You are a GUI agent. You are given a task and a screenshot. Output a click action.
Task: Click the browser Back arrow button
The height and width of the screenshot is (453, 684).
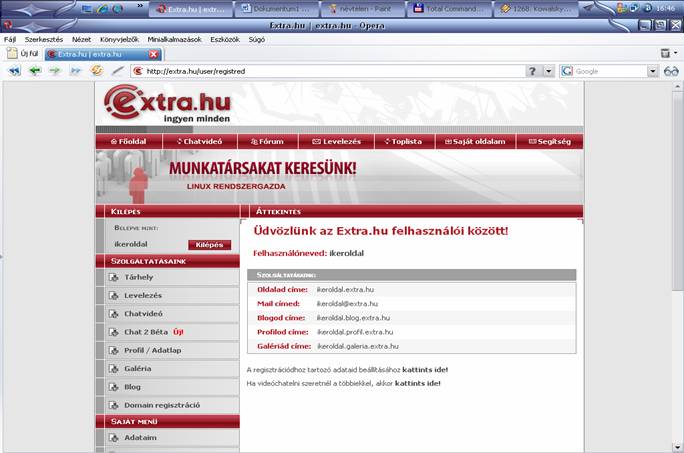click(35, 71)
